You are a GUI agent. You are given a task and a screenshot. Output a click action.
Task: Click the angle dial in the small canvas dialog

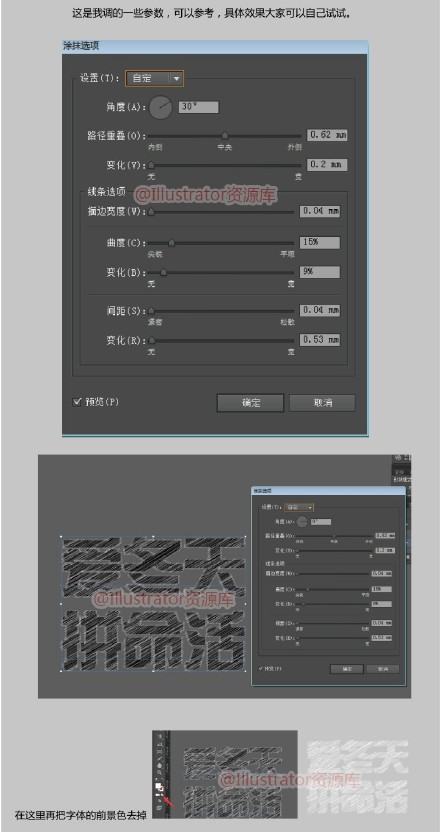[x=302, y=522]
